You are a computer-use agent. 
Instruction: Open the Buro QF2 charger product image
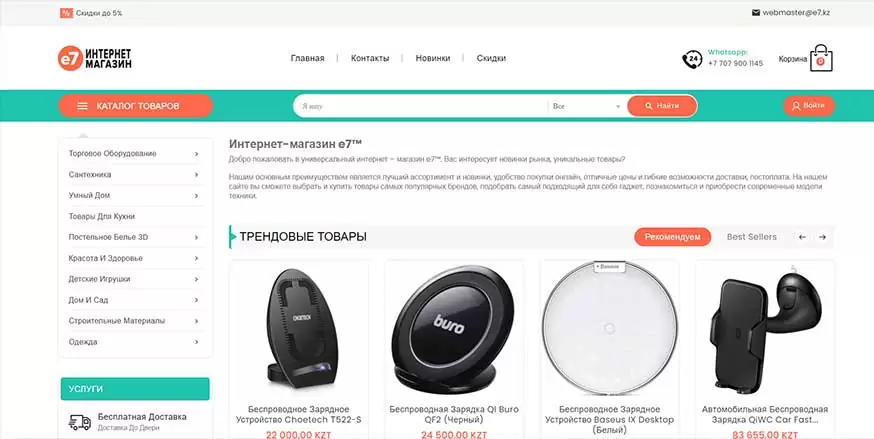454,329
